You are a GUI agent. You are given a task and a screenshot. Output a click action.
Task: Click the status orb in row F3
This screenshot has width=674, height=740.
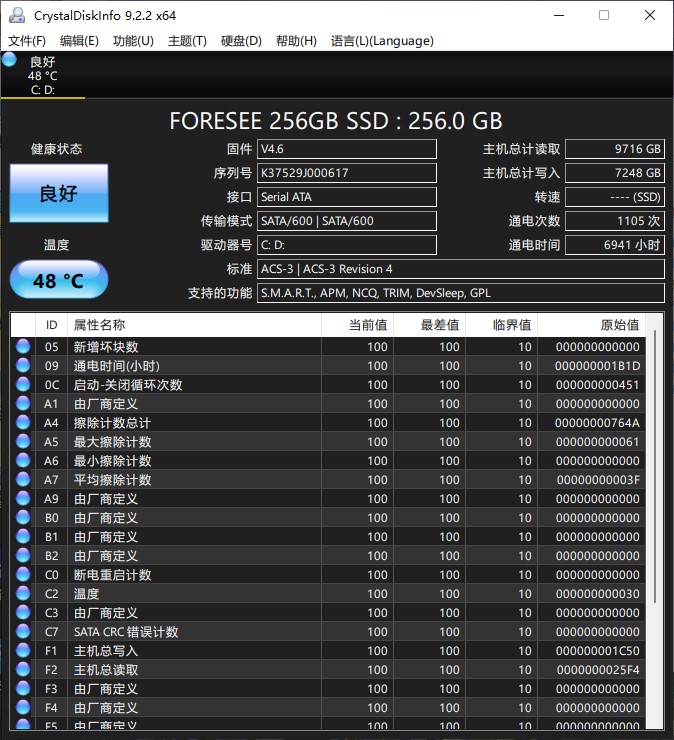click(23, 688)
